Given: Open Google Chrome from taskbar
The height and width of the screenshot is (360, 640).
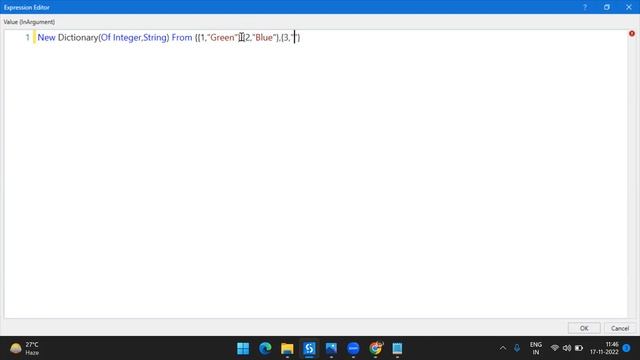Looking at the screenshot, I should (376, 349).
